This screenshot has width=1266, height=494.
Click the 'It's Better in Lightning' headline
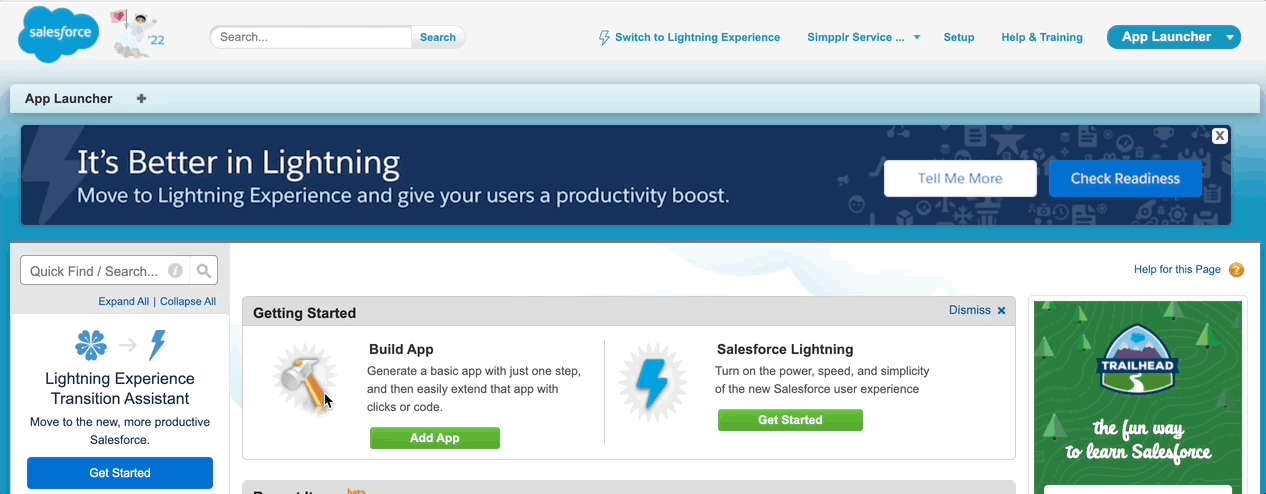click(x=238, y=161)
